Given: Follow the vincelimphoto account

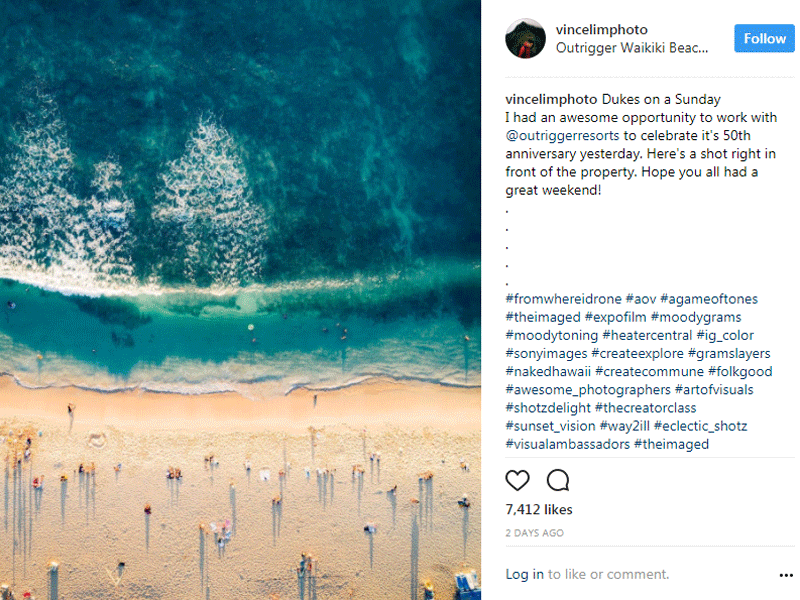Looking at the screenshot, I should click(x=764, y=38).
